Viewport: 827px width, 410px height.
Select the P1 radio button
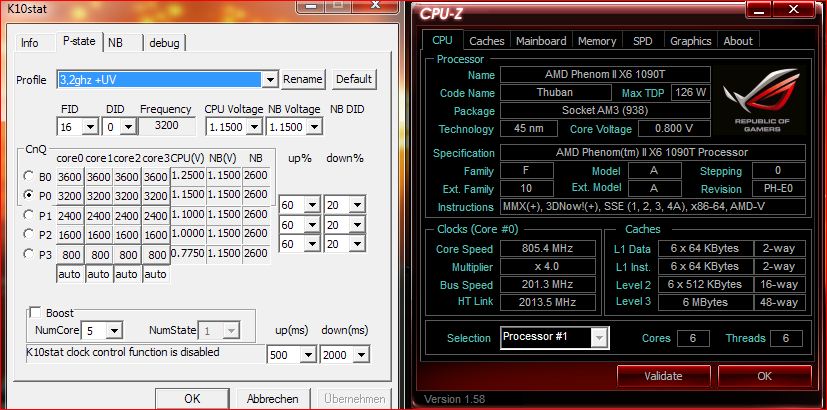(x=29, y=215)
